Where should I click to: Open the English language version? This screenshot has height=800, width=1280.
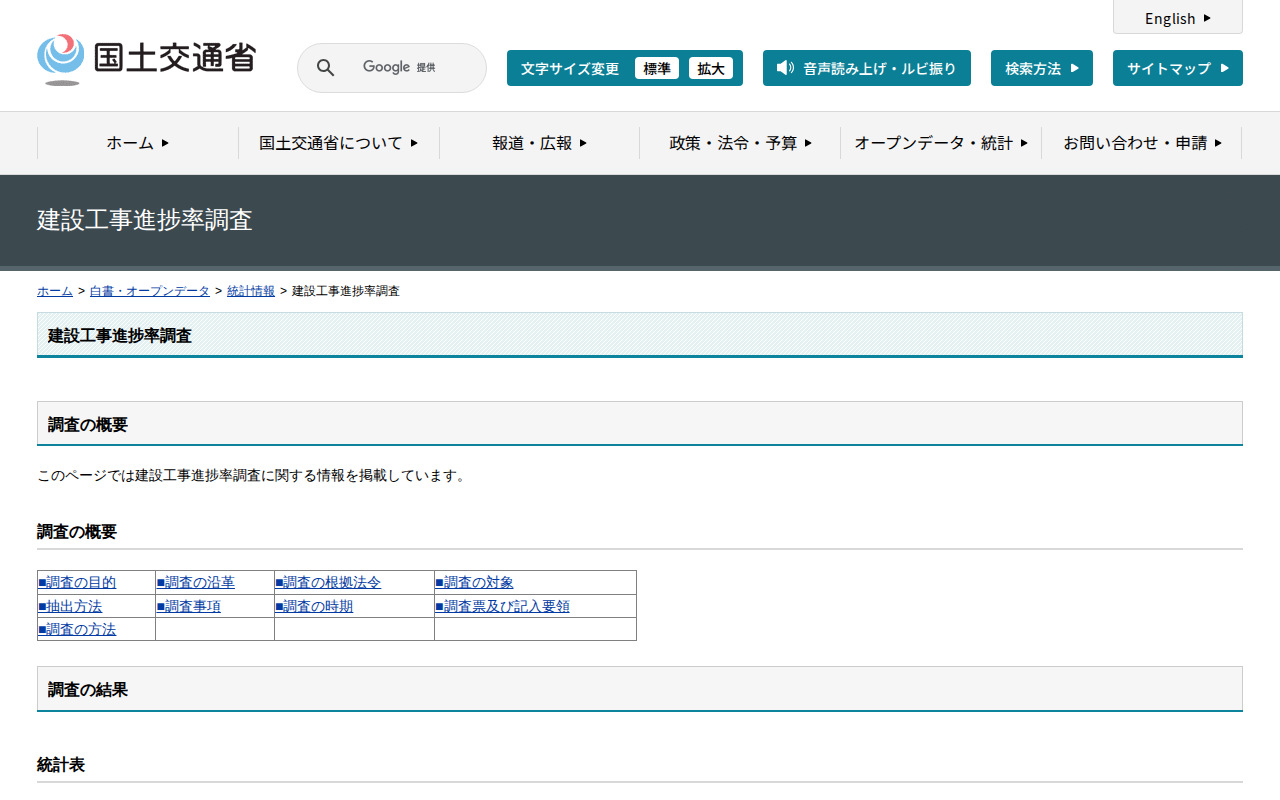tap(1177, 18)
